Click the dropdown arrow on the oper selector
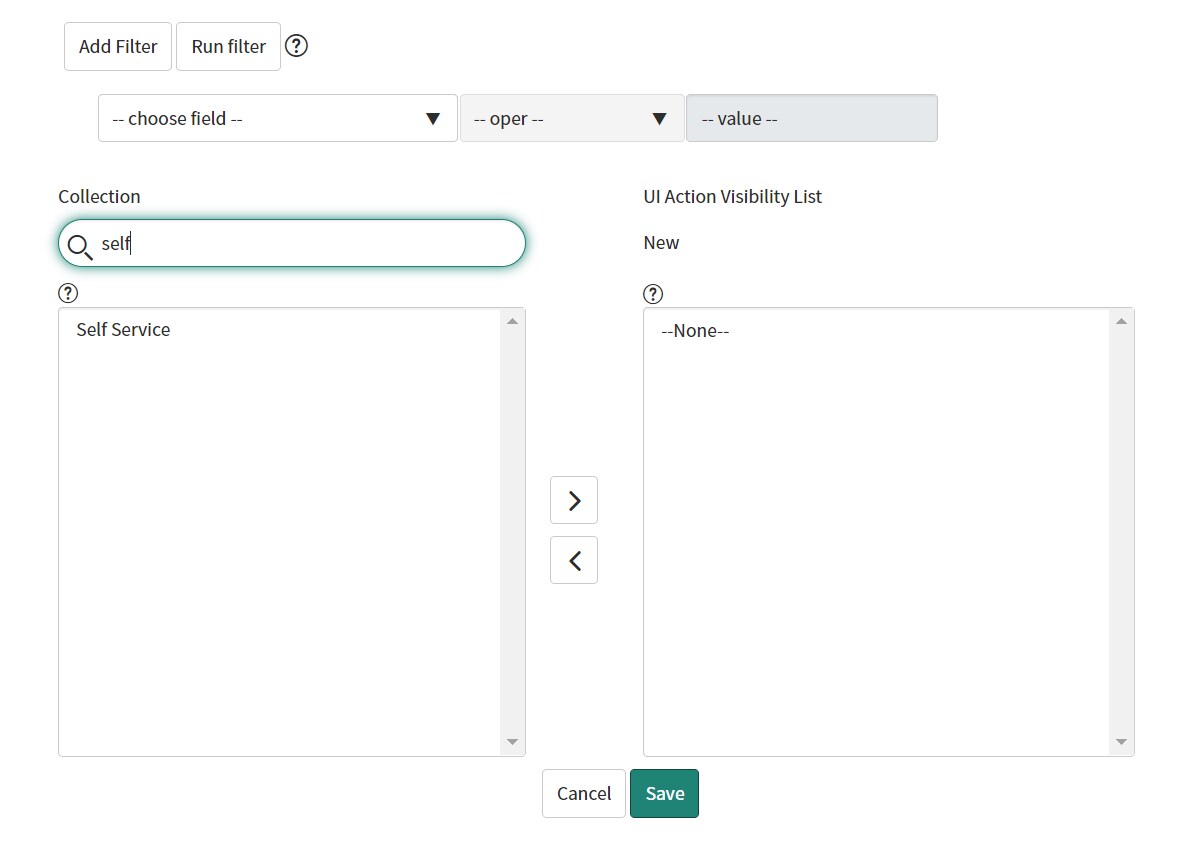The height and width of the screenshot is (844, 1191). click(x=659, y=118)
